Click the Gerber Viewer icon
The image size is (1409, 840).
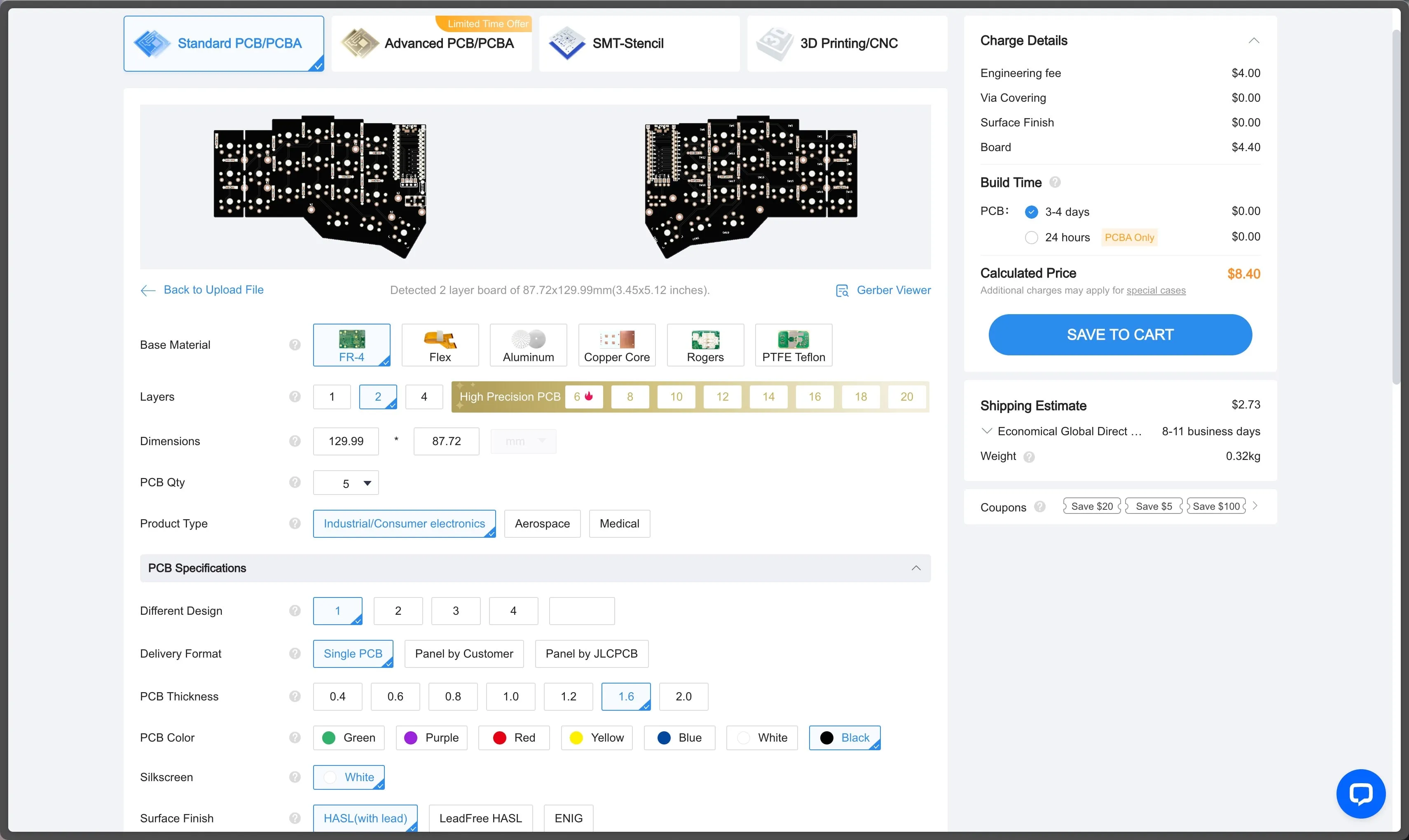tap(842, 290)
